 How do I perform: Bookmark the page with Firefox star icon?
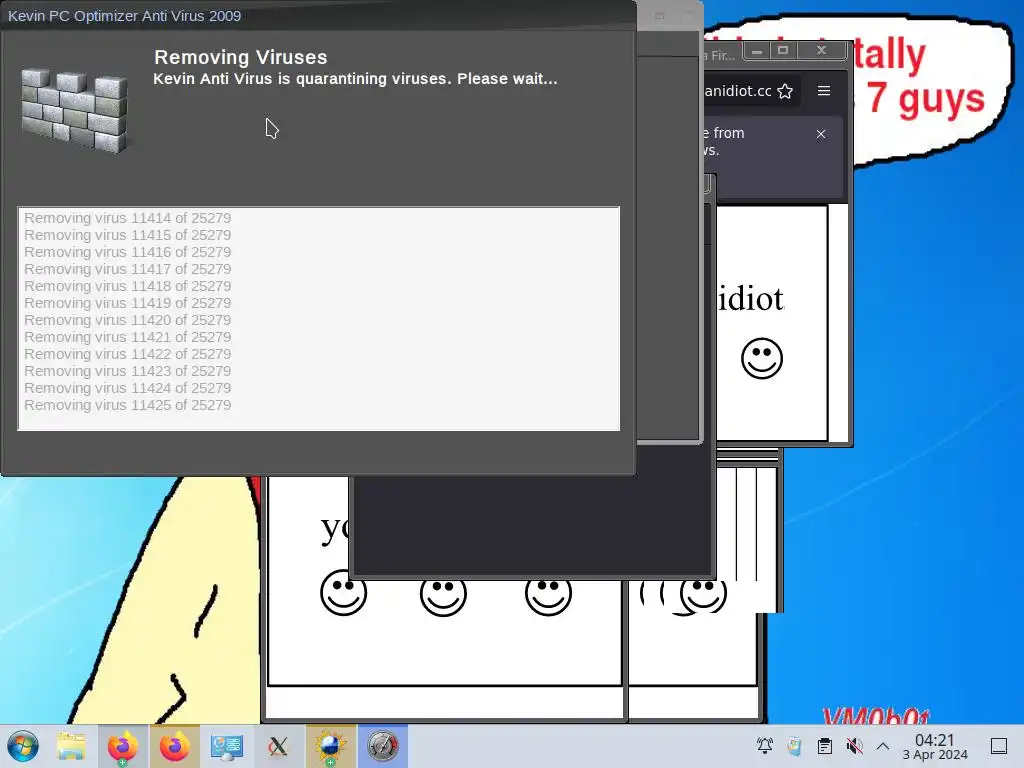[786, 91]
